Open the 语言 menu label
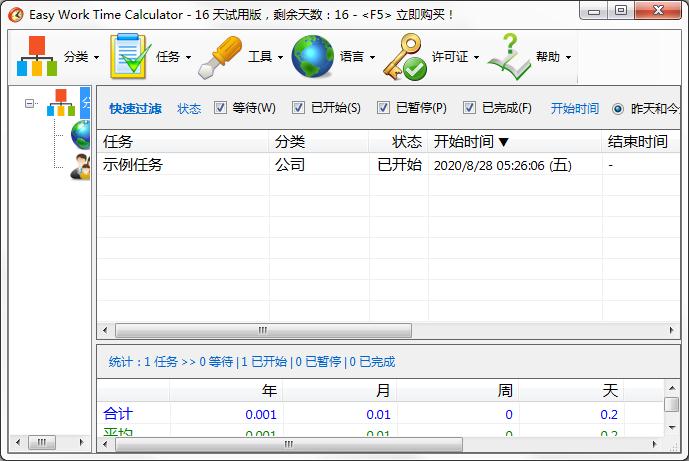 (x=352, y=57)
